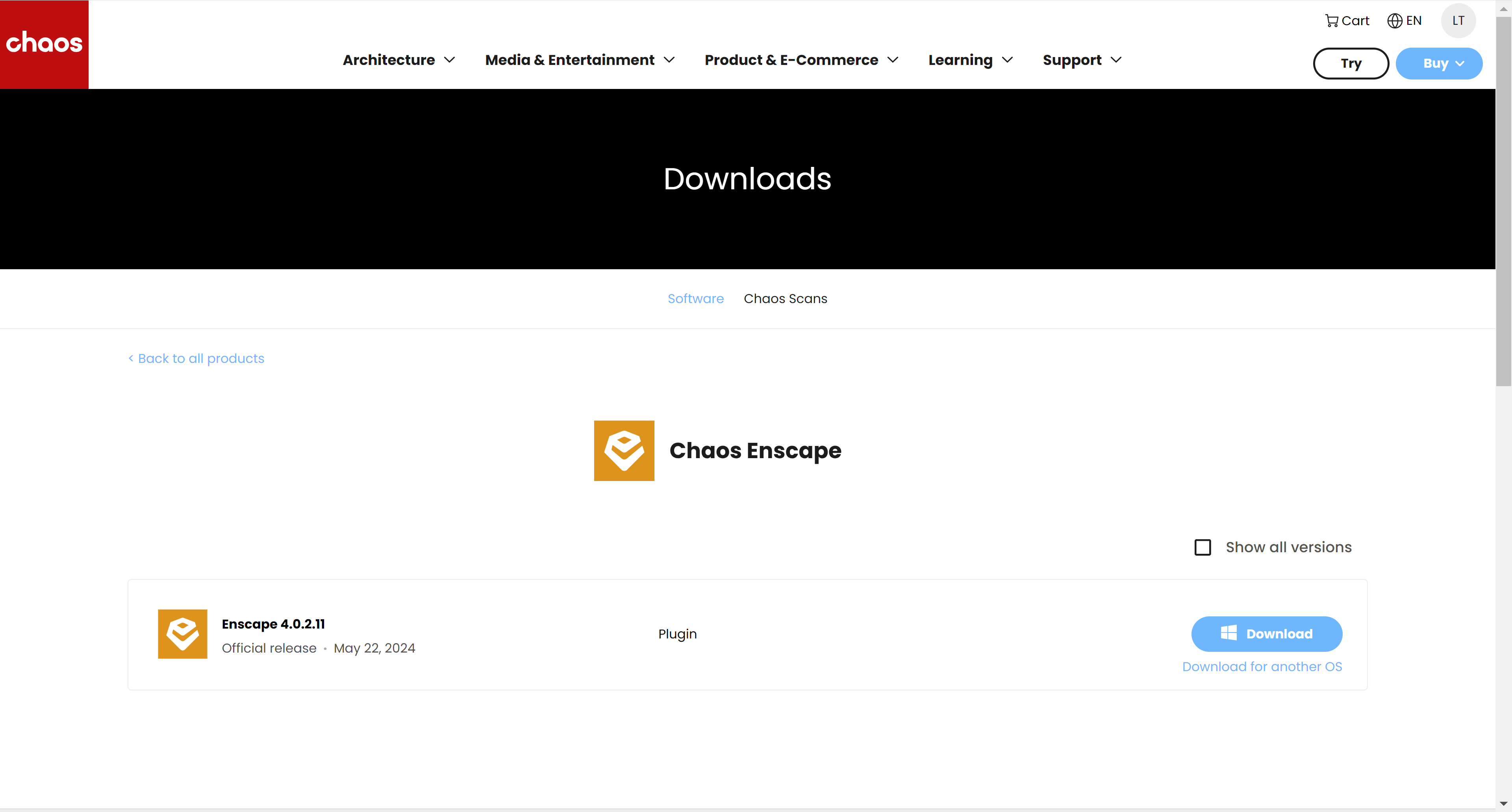Change language via the EN globe icon
The width and height of the screenshot is (1512, 812).
pyautogui.click(x=1405, y=20)
